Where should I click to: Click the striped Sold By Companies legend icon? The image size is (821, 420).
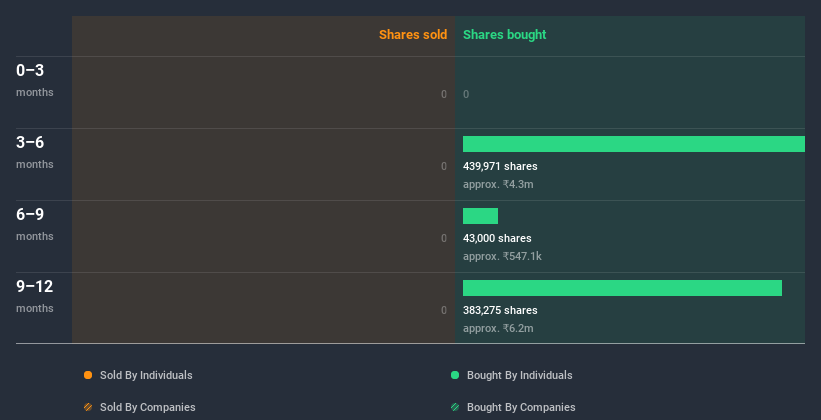(88, 407)
